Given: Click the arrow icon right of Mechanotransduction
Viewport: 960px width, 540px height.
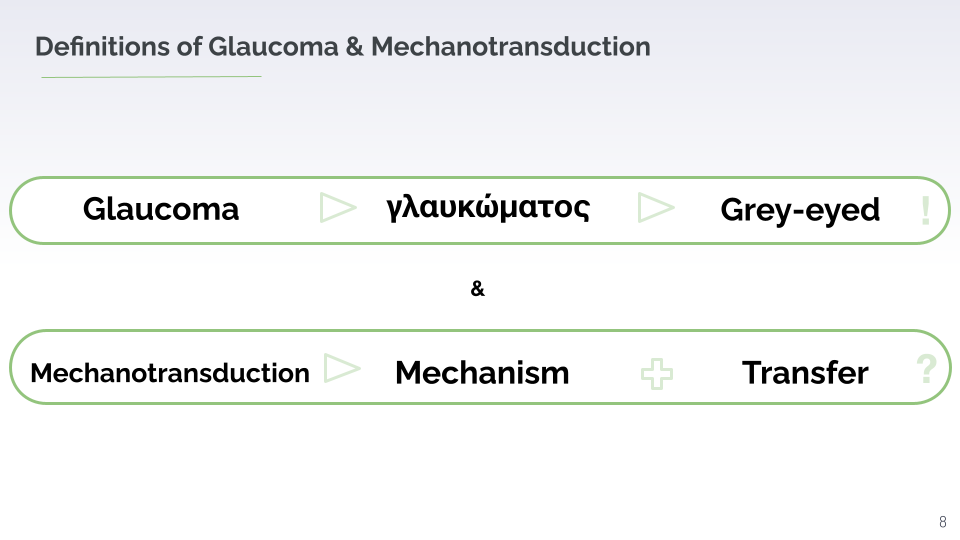Looking at the screenshot, I should point(342,368).
